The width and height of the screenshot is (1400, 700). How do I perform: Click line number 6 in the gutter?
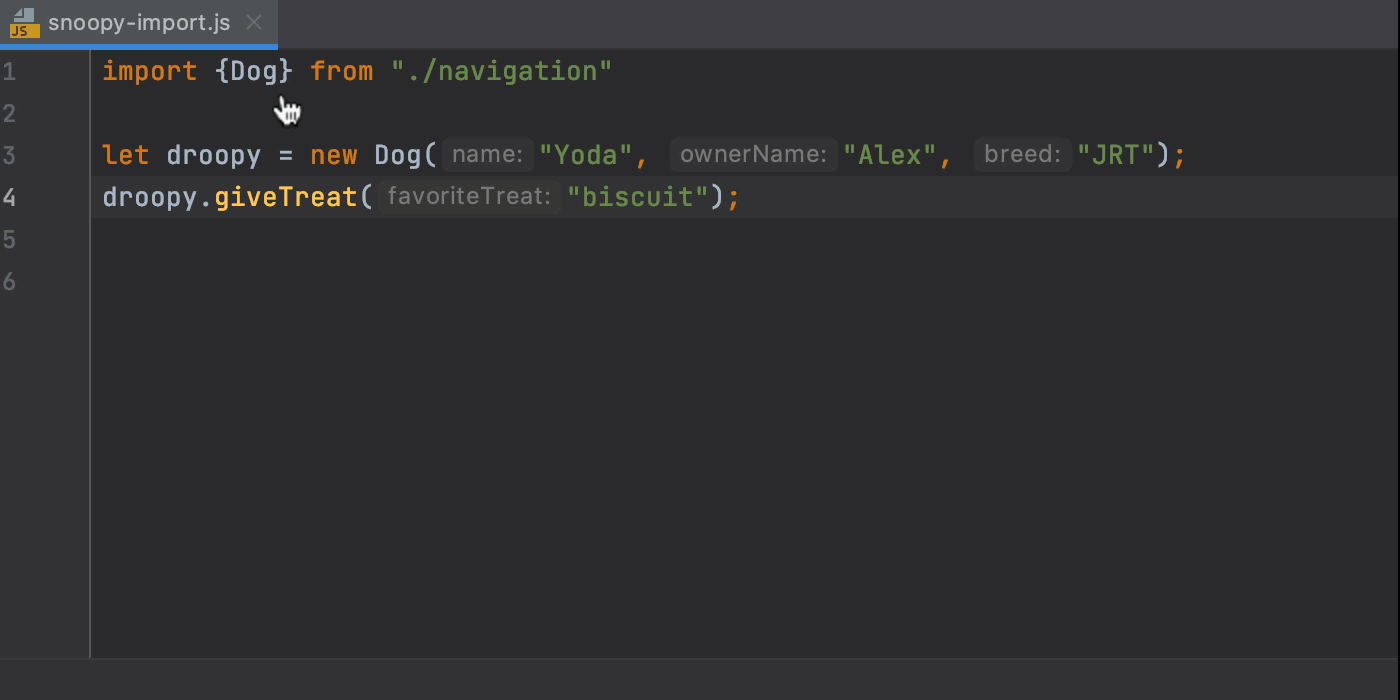pyautogui.click(x=9, y=282)
